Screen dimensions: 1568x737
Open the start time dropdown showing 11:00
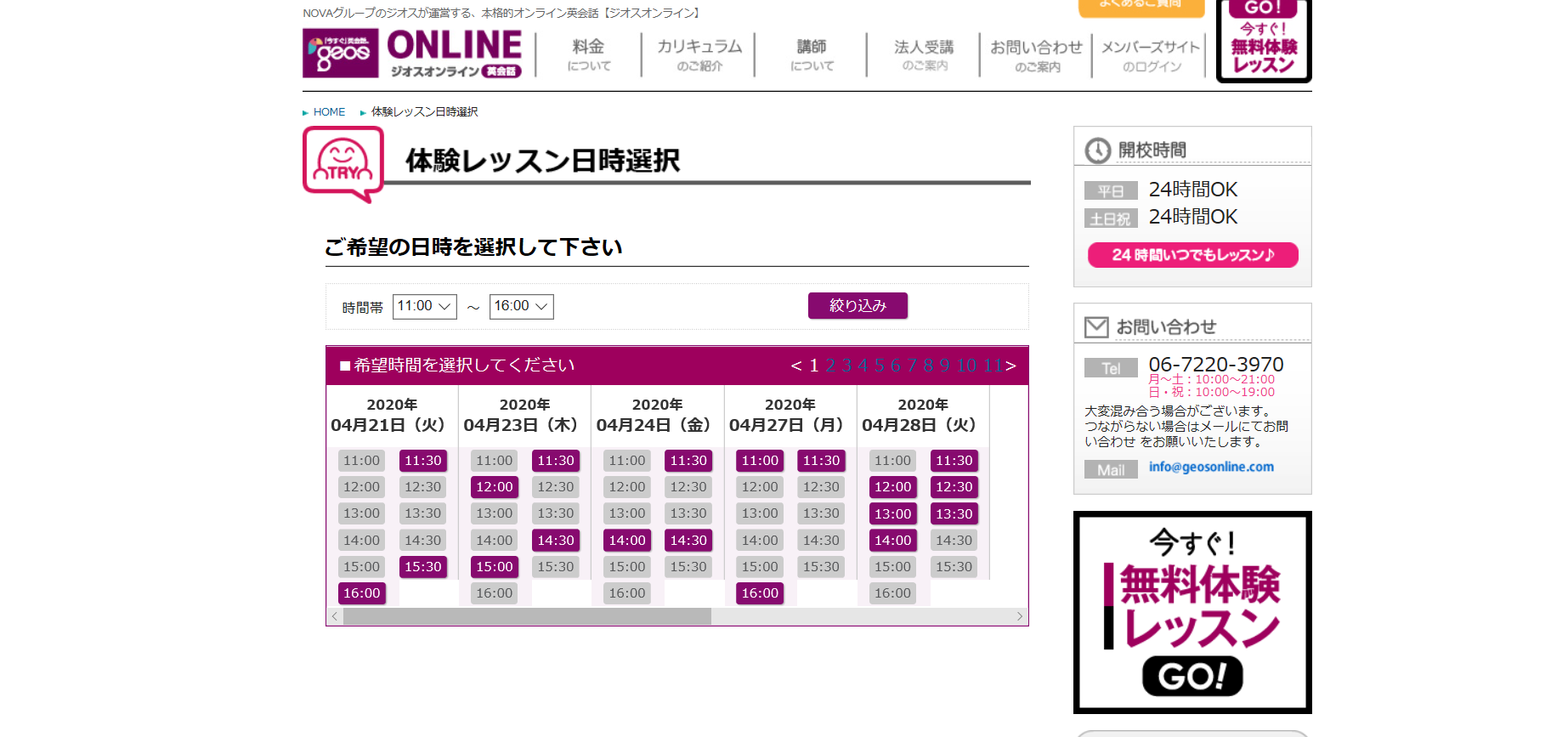(x=424, y=306)
